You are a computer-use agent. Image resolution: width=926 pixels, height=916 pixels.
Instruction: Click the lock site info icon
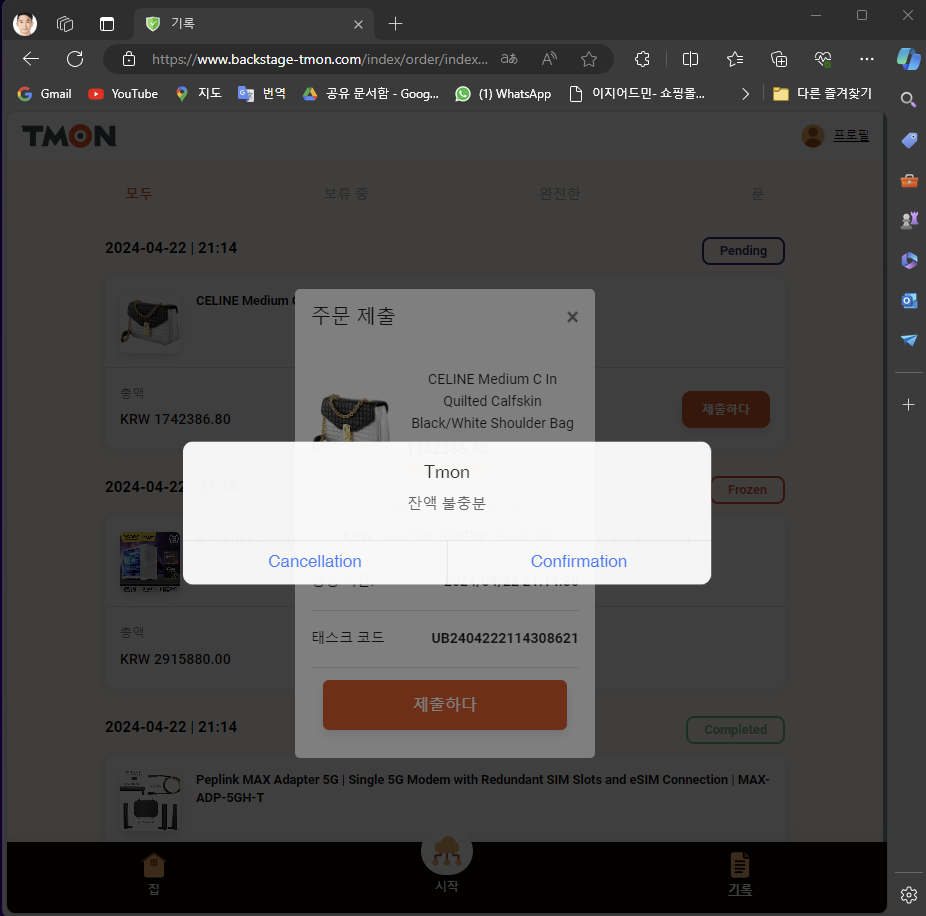pos(129,59)
